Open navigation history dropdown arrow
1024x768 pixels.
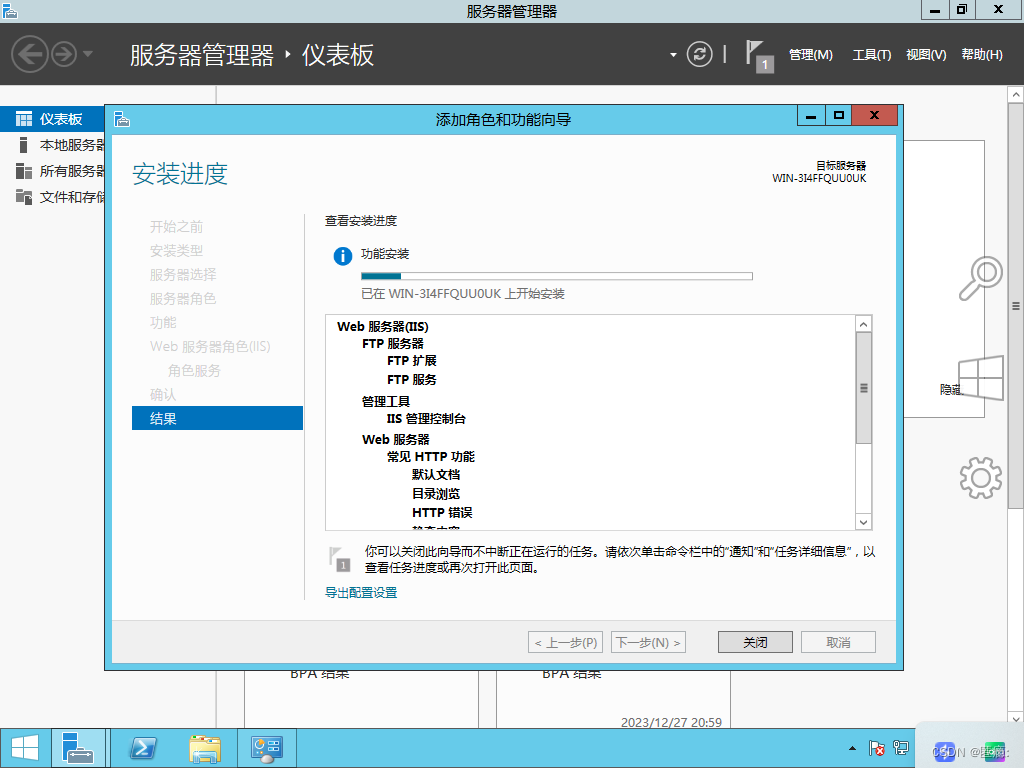(x=88, y=54)
